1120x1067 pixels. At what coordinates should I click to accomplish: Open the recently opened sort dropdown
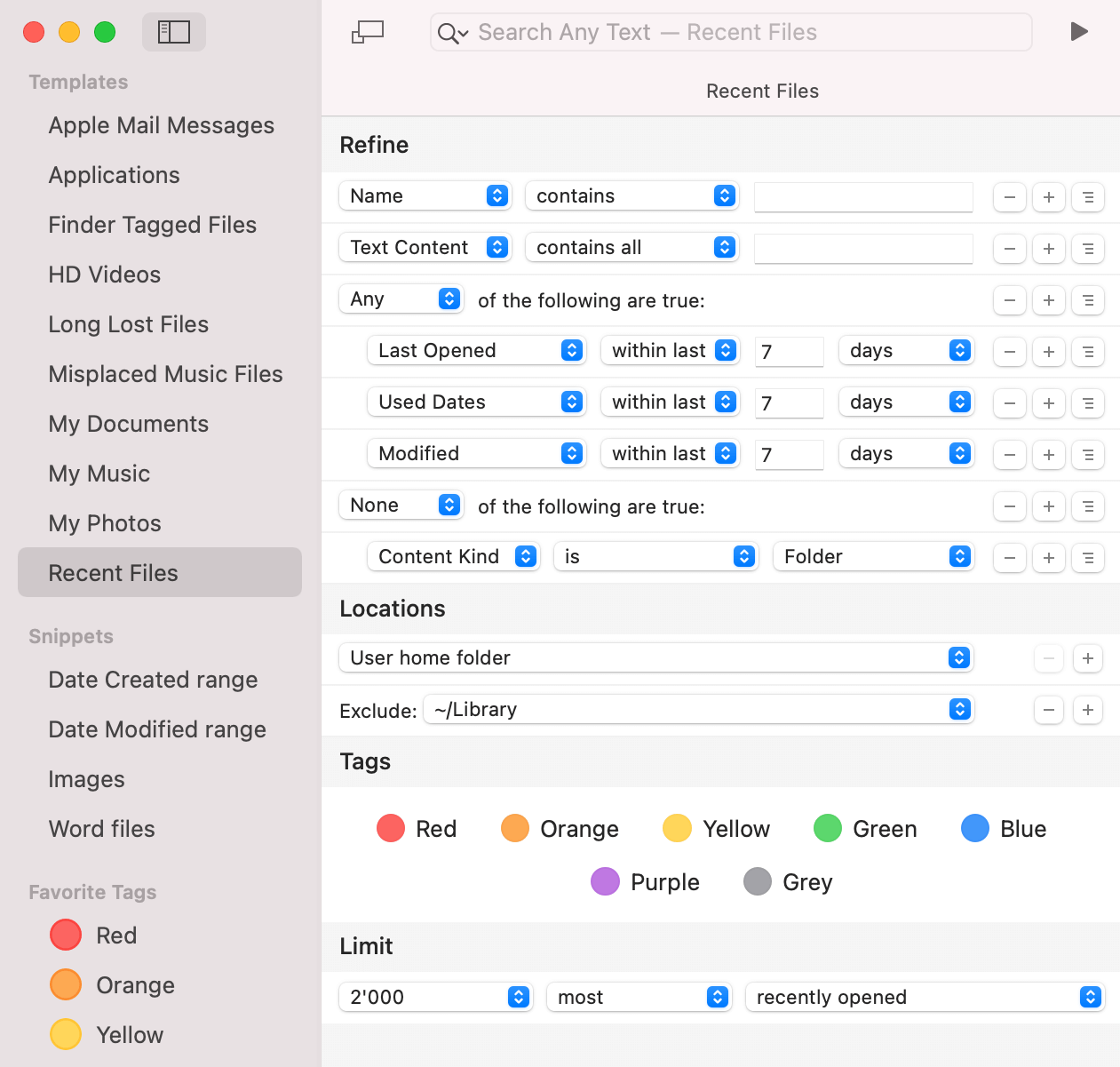coord(924,998)
